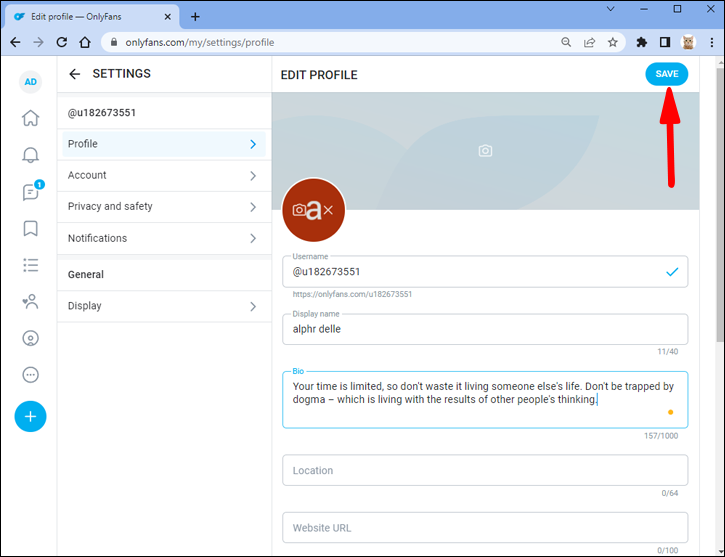Click the camera icon on cover image
The width and height of the screenshot is (725, 557).
485,151
